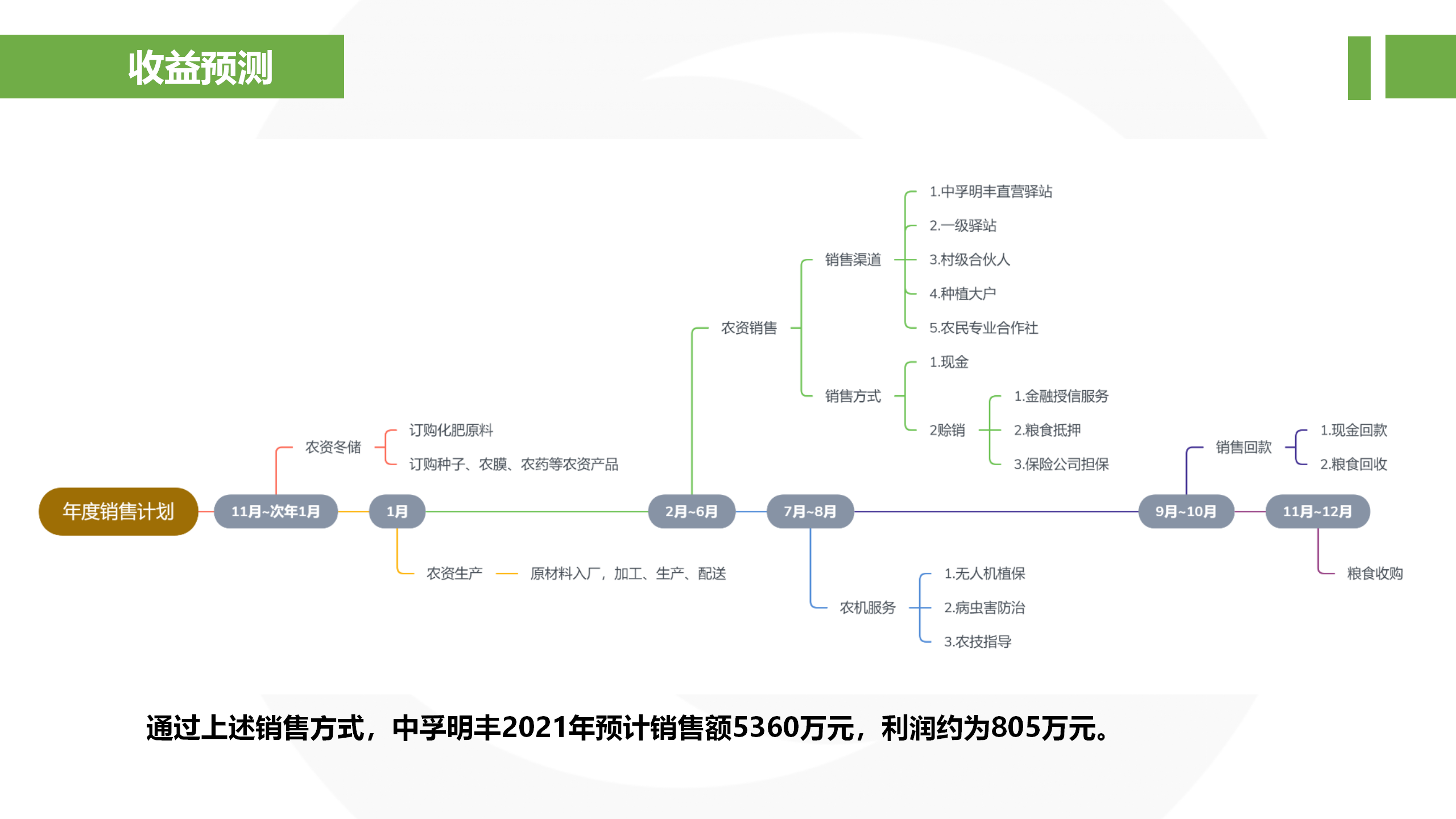The image size is (1456, 819).
Task: Click the 9月~10月 timeline node
Action: point(1186,511)
